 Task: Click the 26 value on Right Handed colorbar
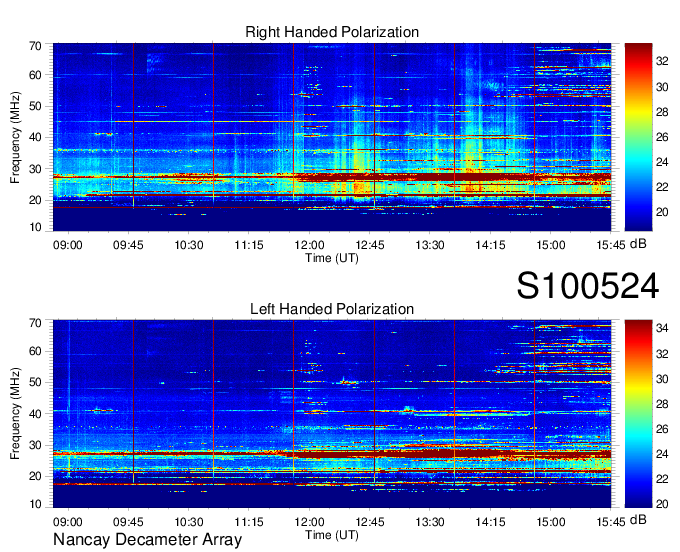[662, 137]
